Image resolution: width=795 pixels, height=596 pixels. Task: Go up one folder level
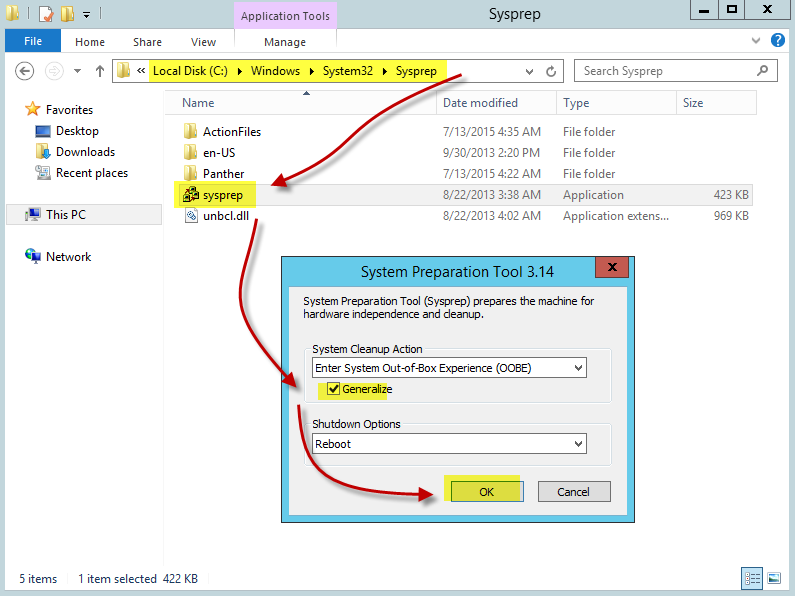point(100,71)
